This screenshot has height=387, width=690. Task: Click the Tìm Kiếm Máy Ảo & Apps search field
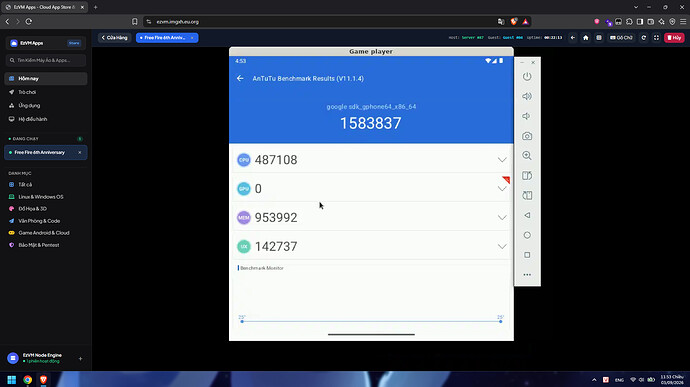46,60
